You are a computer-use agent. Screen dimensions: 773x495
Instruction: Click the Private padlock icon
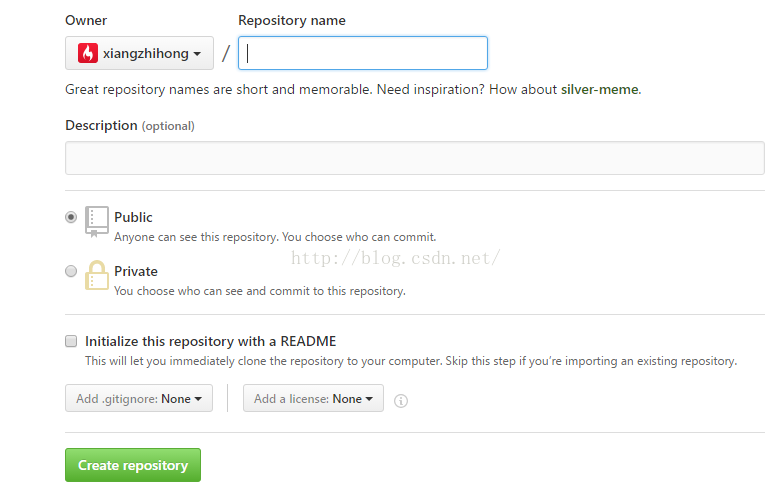97,275
